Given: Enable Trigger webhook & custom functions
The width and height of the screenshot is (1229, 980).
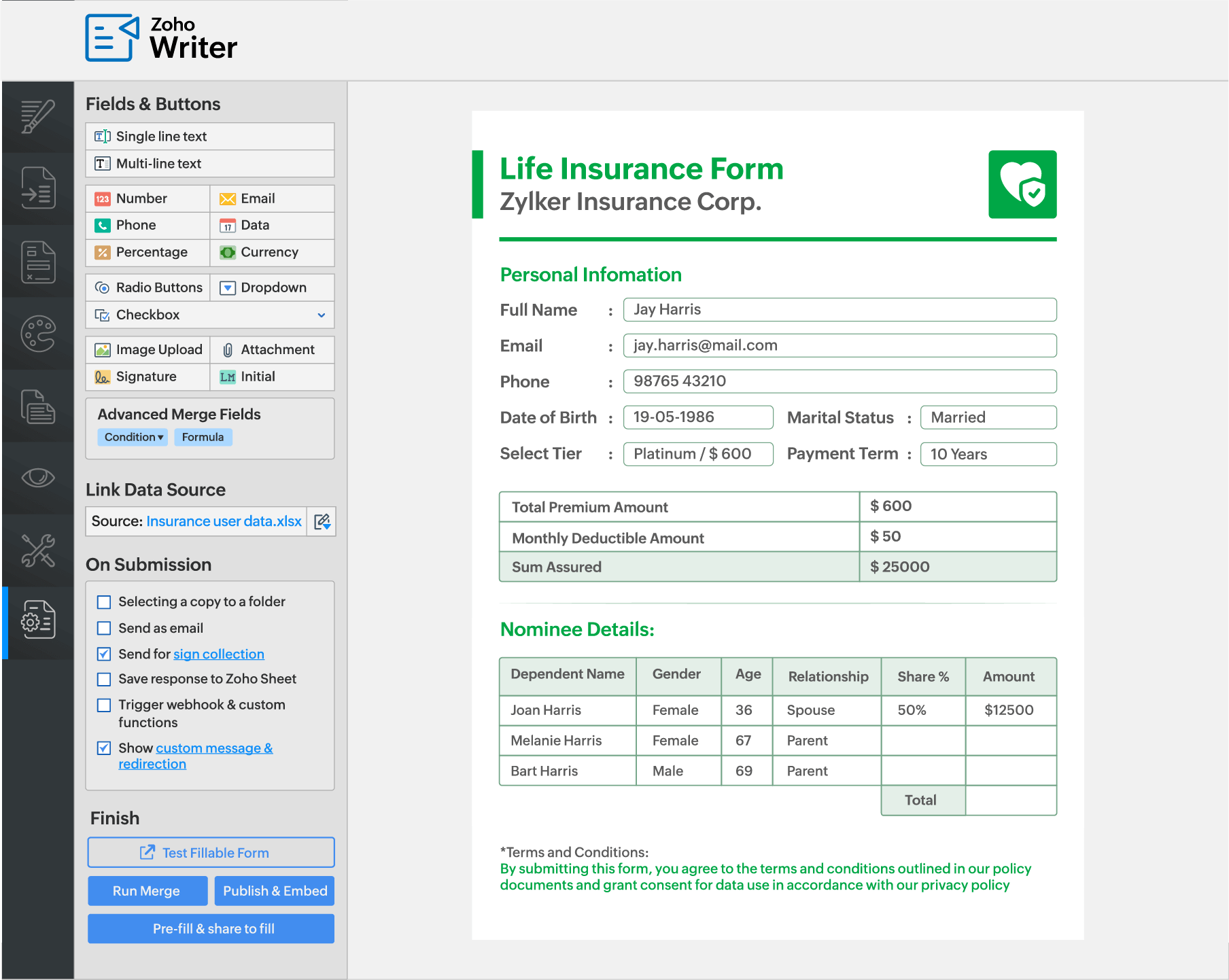Looking at the screenshot, I should [104, 705].
